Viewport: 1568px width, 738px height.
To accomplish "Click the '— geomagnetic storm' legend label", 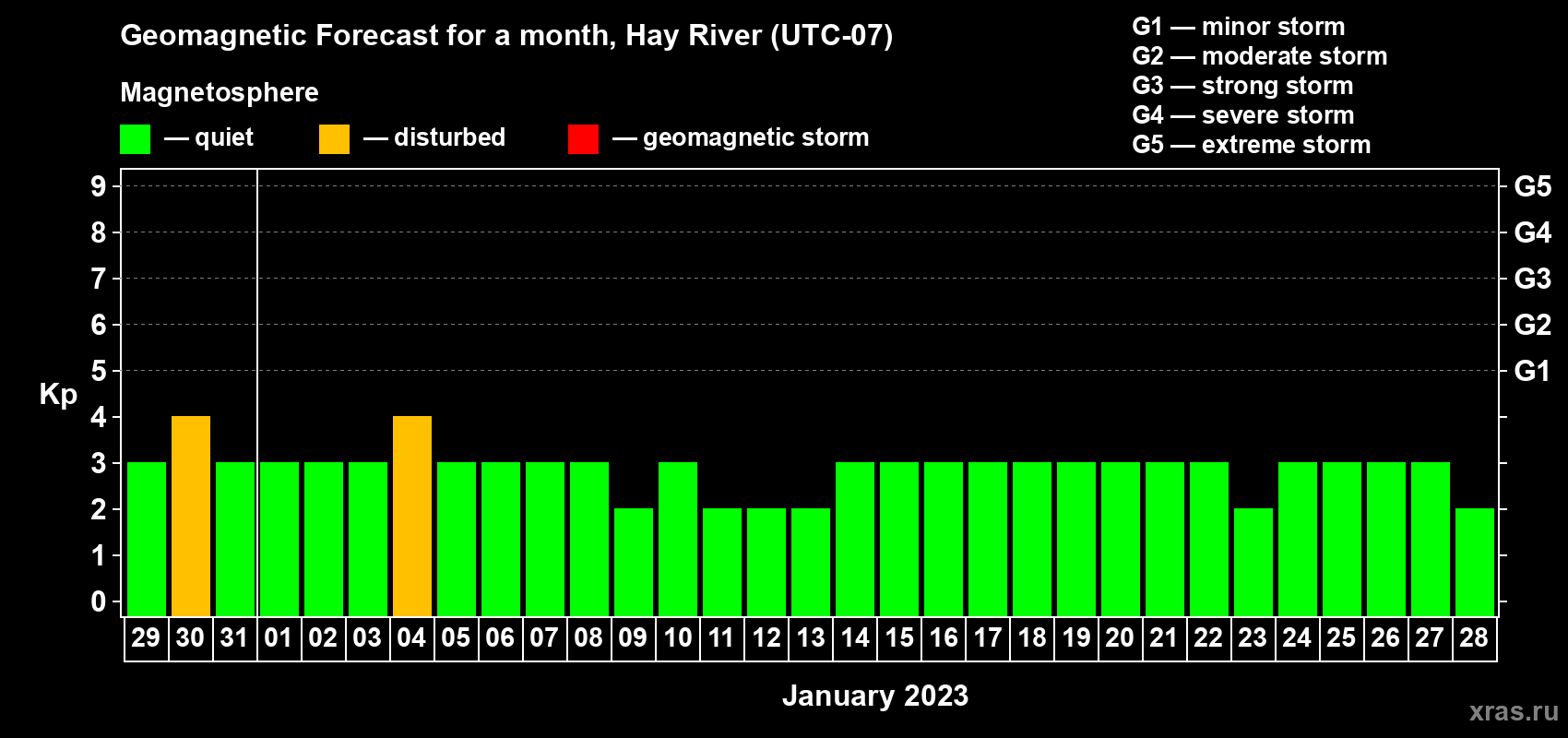I will click(741, 137).
